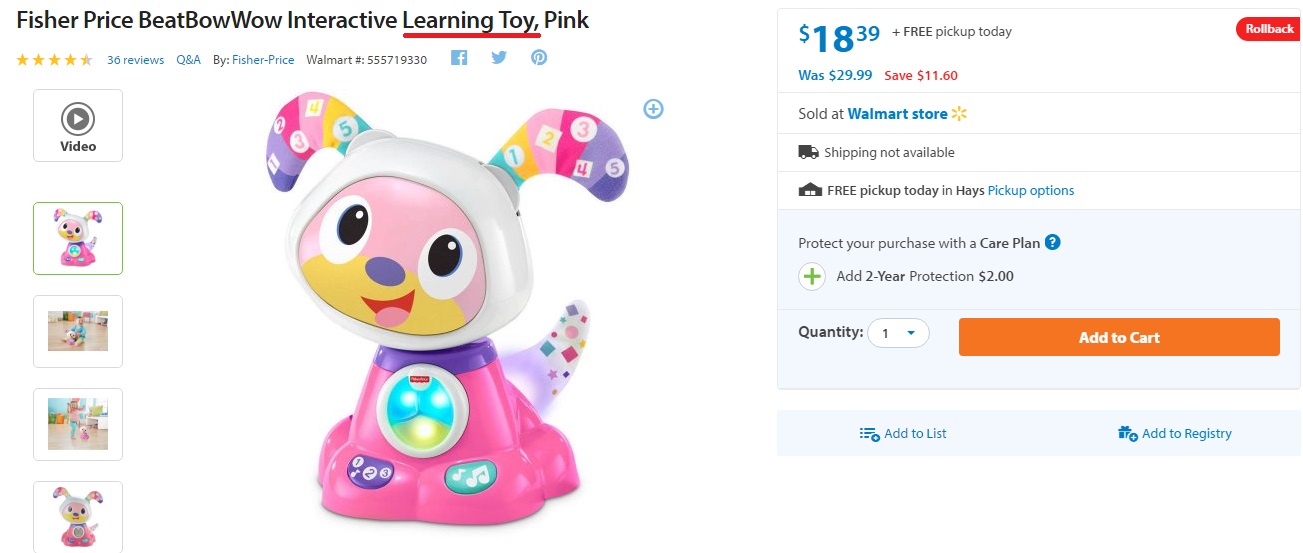The height and width of the screenshot is (553, 1303).
Task: Share product on Facebook icon
Action: 459,58
